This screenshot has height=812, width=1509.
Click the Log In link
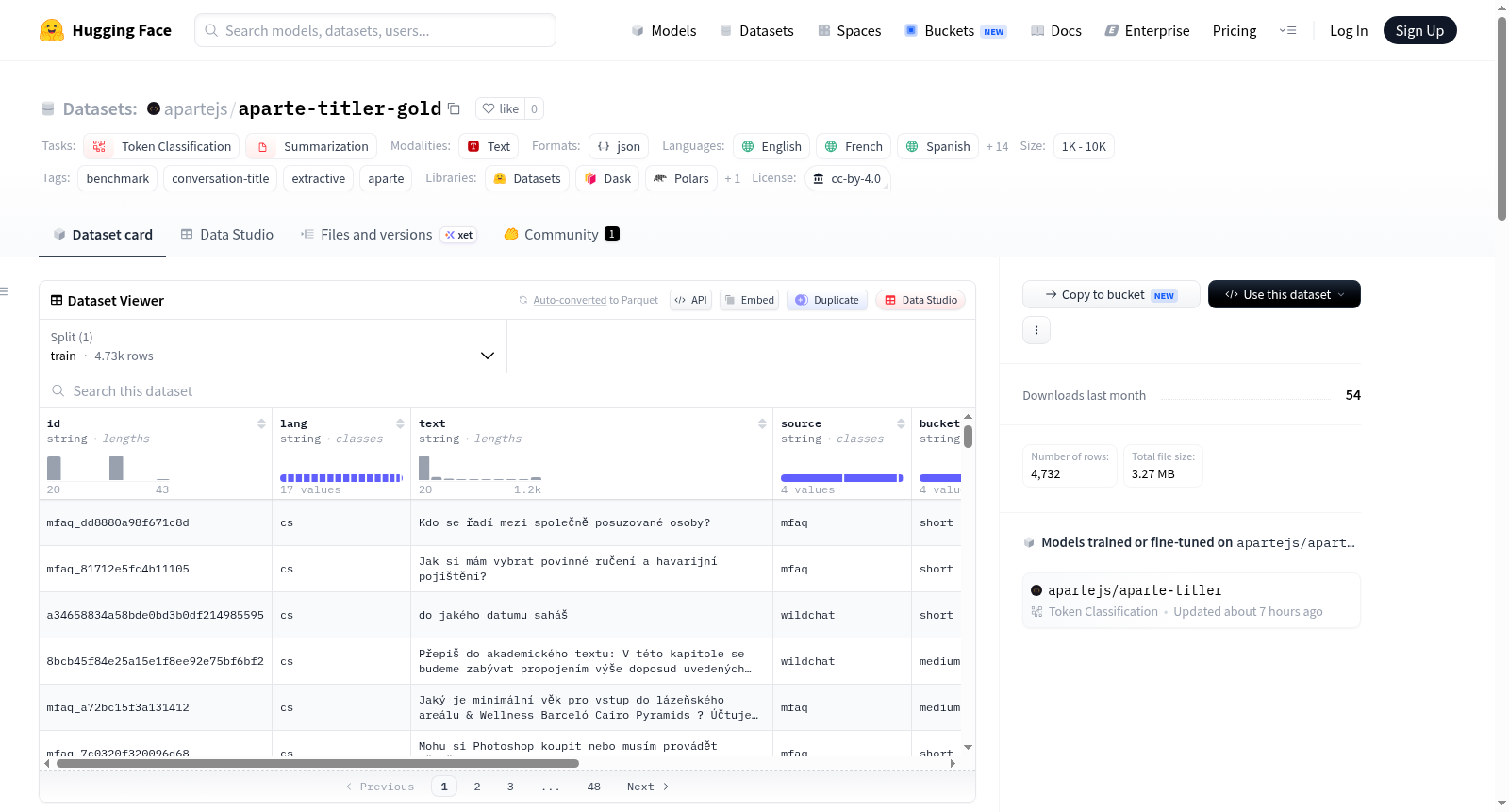tap(1349, 30)
